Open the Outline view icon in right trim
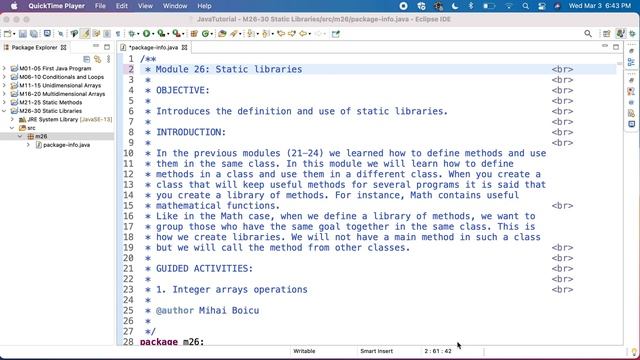640x360 pixels. pos(631,62)
